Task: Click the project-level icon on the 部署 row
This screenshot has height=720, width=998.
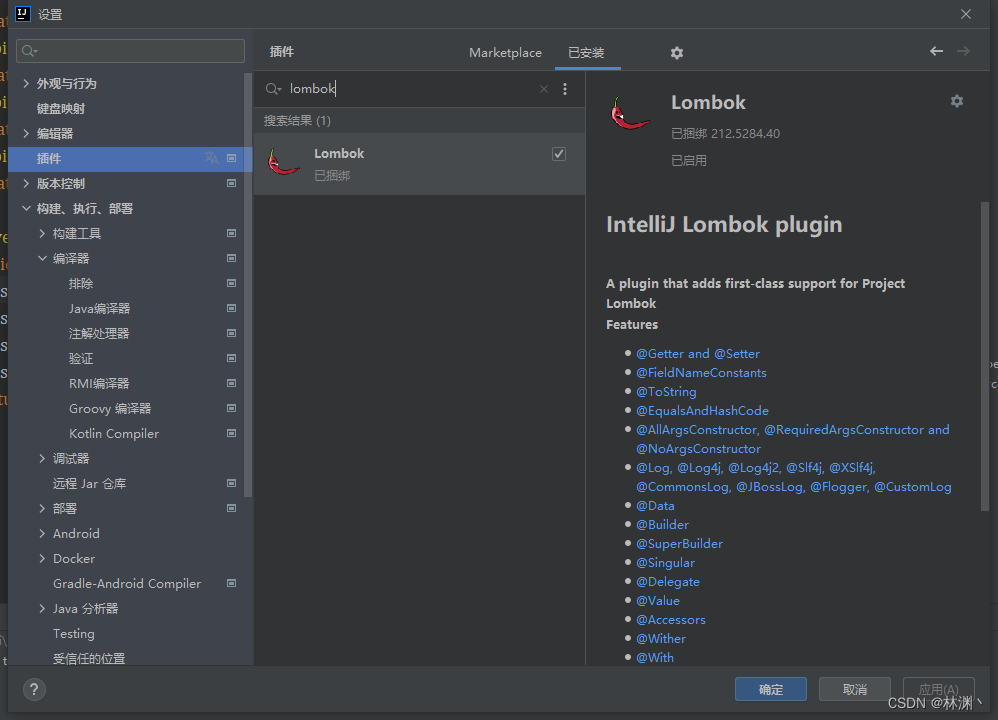Action: [232, 508]
